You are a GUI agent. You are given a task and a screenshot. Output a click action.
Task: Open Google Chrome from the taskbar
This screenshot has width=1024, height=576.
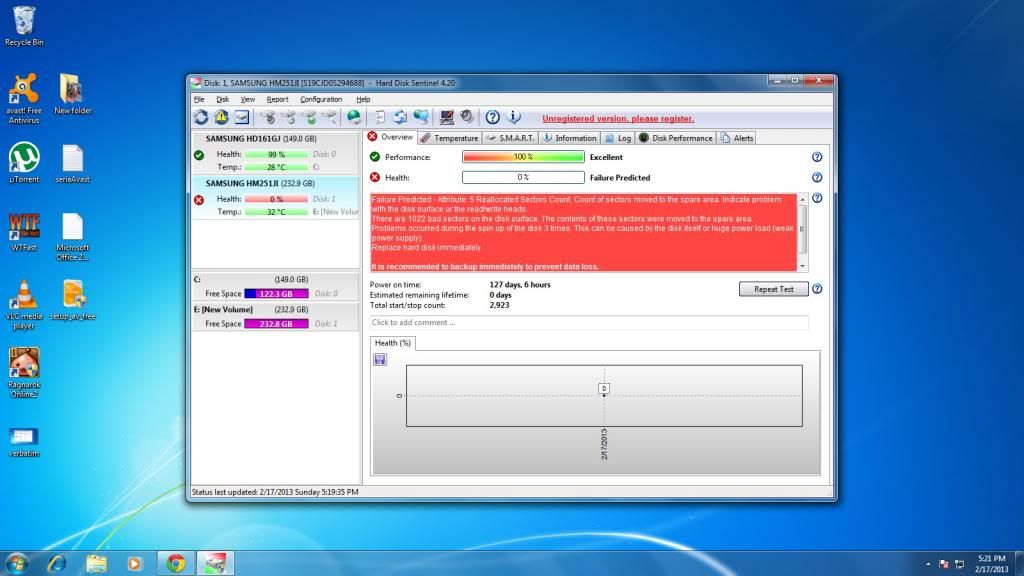pyautogui.click(x=175, y=562)
